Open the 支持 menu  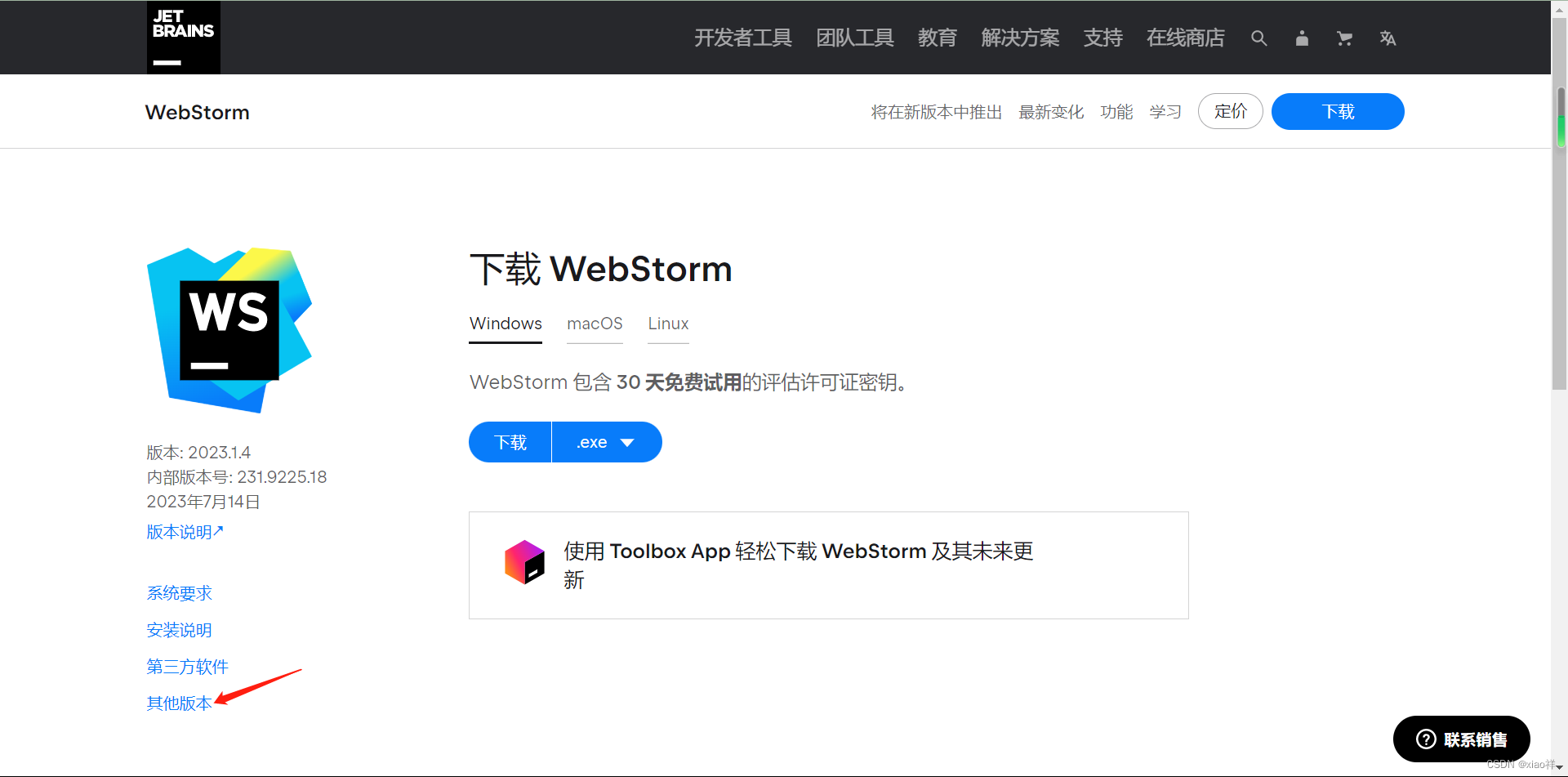click(1103, 38)
